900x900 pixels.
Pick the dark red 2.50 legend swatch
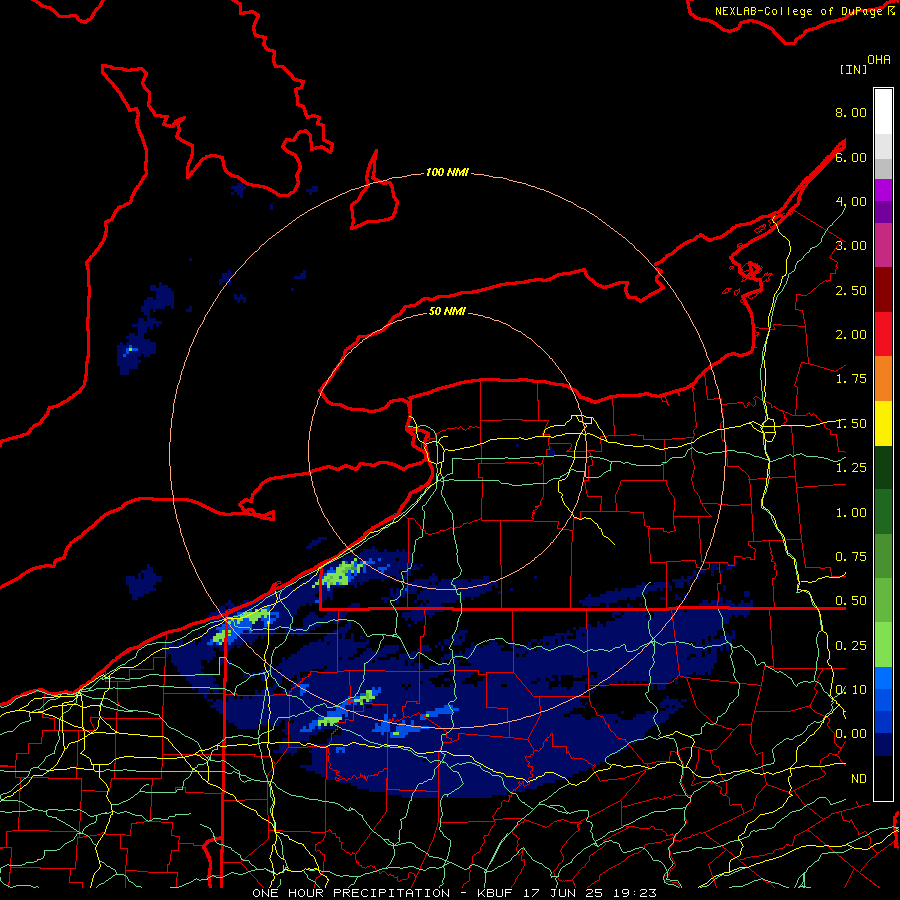pyautogui.click(x=883, y=290)
